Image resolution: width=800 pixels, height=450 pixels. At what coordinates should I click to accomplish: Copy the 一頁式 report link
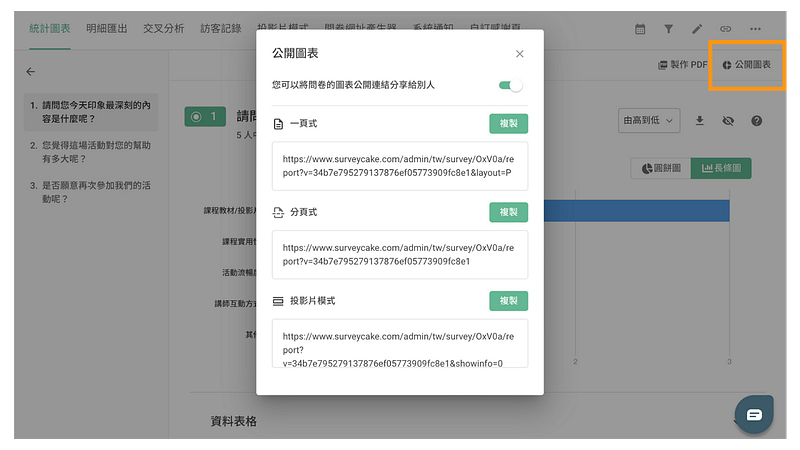(508, 123)
